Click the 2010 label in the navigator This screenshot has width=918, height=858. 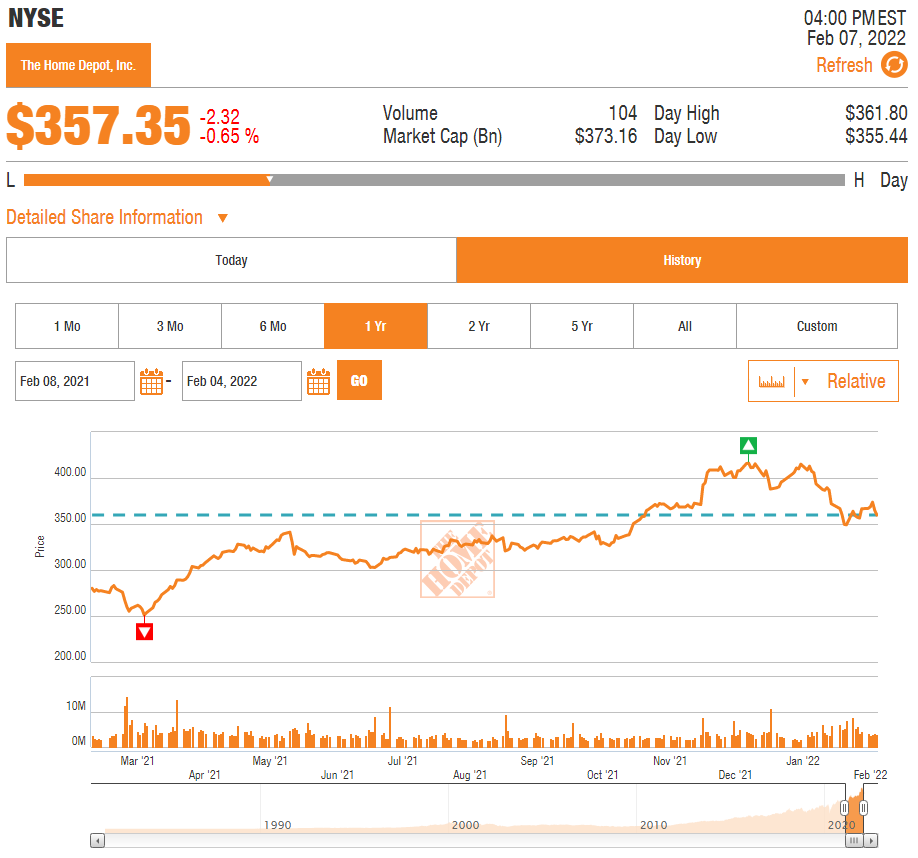click(653, 825)
